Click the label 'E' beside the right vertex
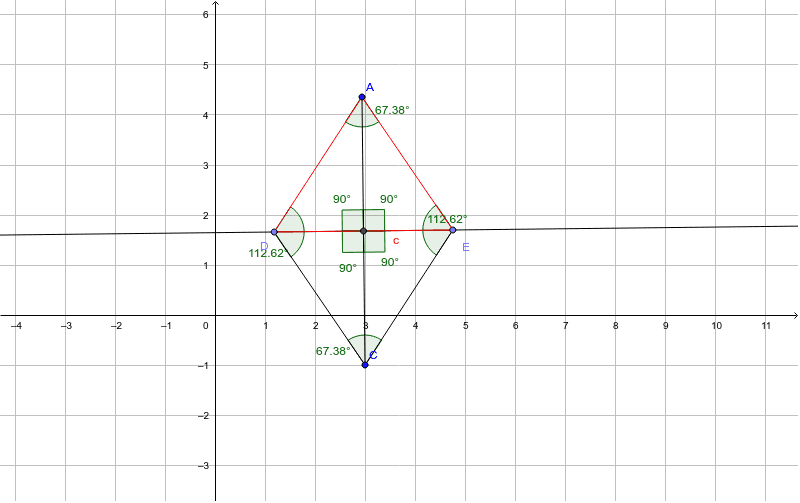The height and width of the screenshot is (503, 800). coord(466,247)
